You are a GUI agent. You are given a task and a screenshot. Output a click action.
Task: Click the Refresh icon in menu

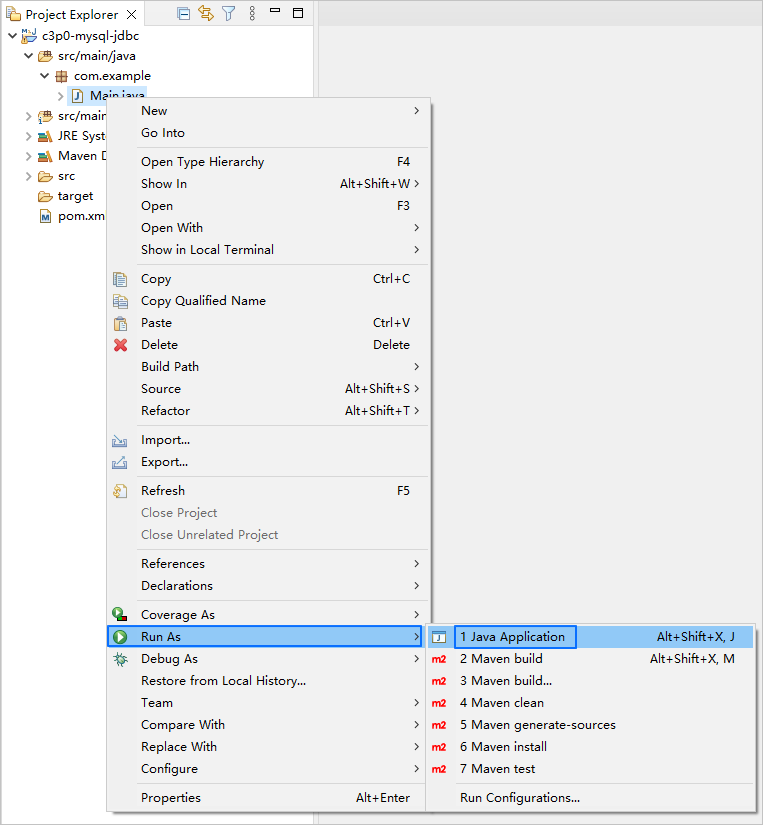point(121,491)
